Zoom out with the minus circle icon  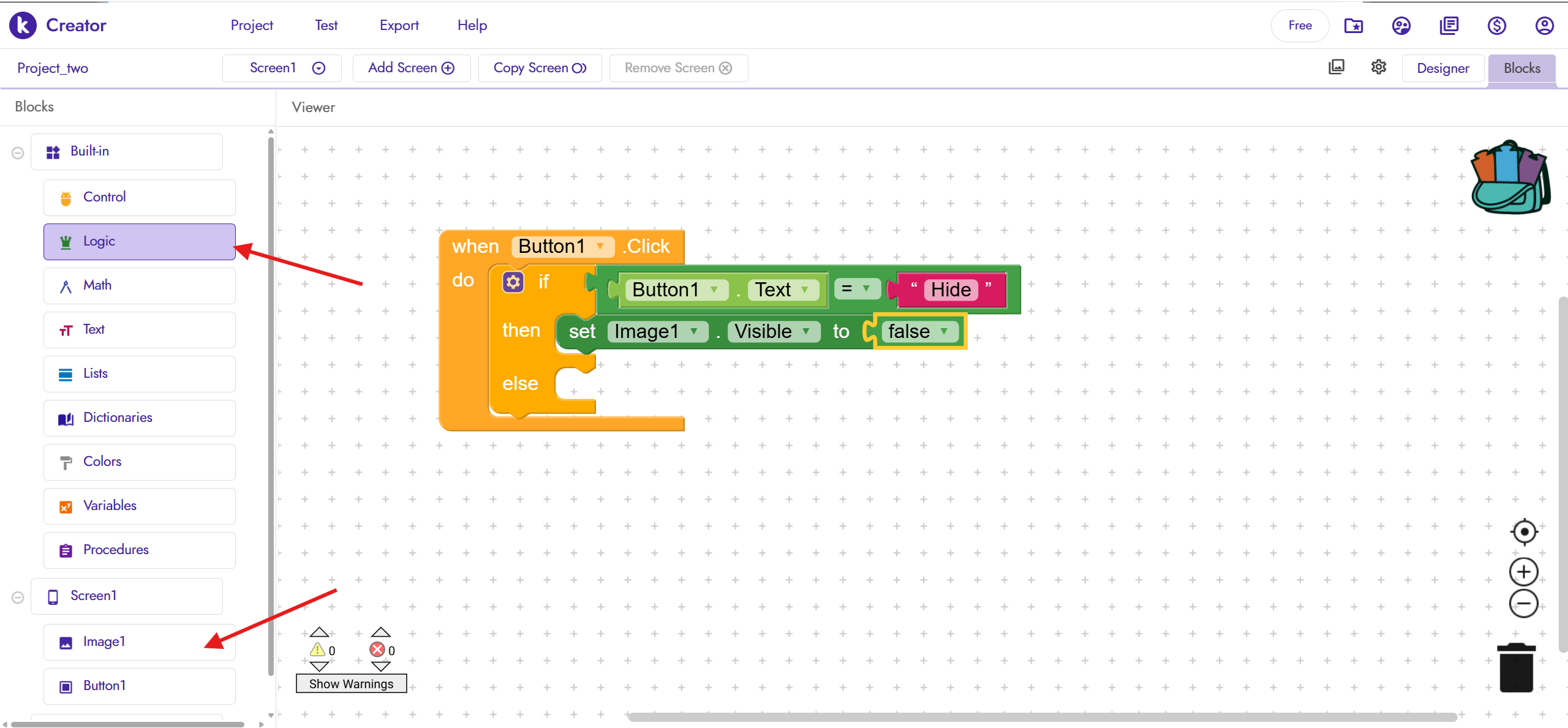1524,604
